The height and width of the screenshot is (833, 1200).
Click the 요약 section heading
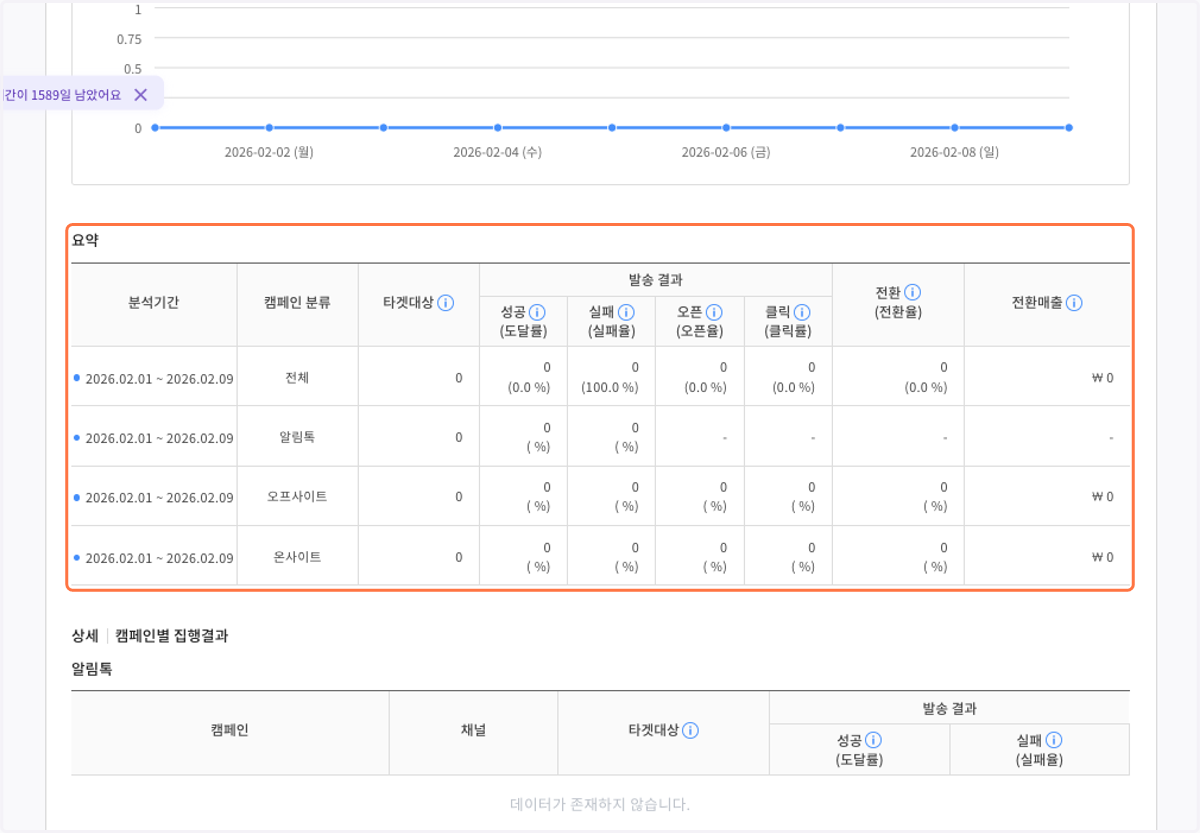(85, 240)
